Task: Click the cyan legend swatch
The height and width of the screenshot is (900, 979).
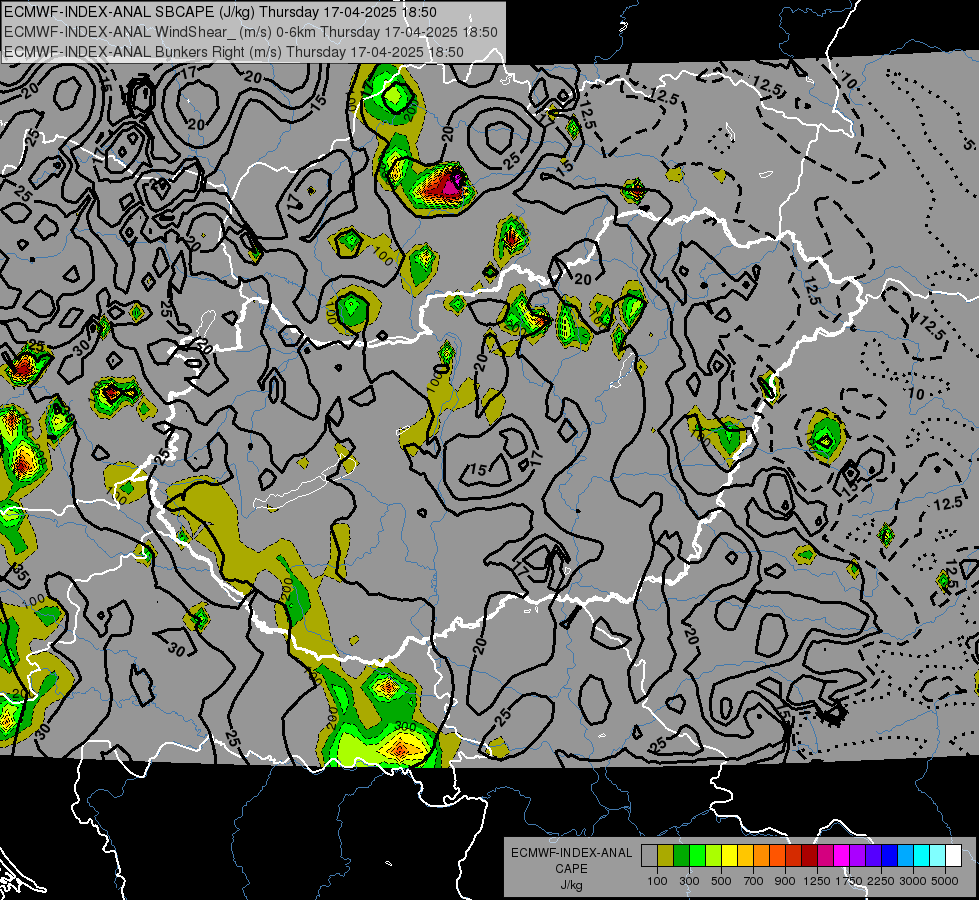Action: pos(922,856)
